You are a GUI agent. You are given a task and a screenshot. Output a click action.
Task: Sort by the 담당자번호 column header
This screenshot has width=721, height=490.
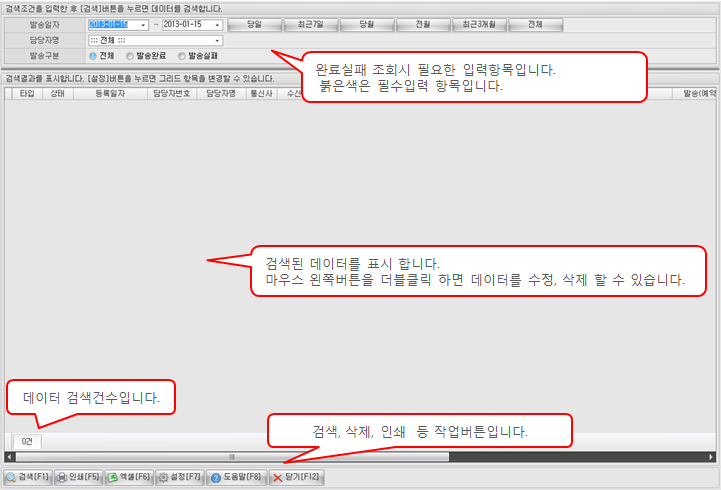click(x=172, y=93)
